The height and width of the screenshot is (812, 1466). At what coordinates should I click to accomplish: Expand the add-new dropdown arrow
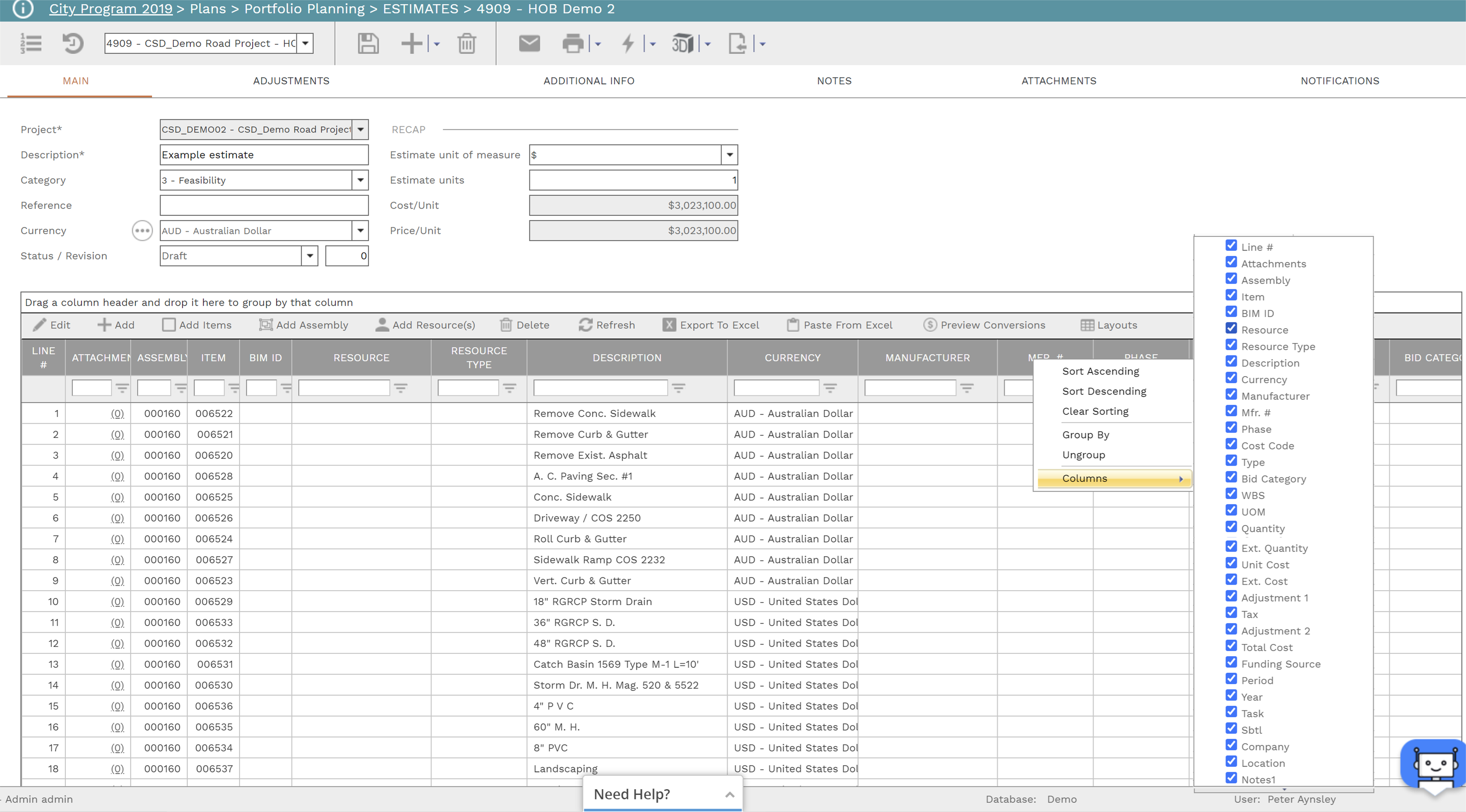pyautogui.click(x=437, y=44)
